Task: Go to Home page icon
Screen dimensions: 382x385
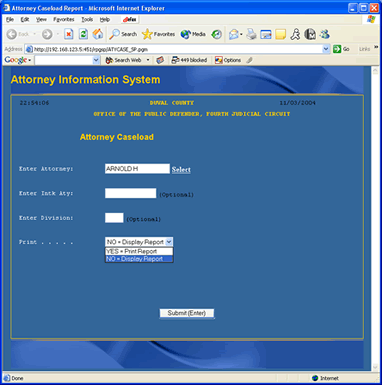Action: [98, 34]
